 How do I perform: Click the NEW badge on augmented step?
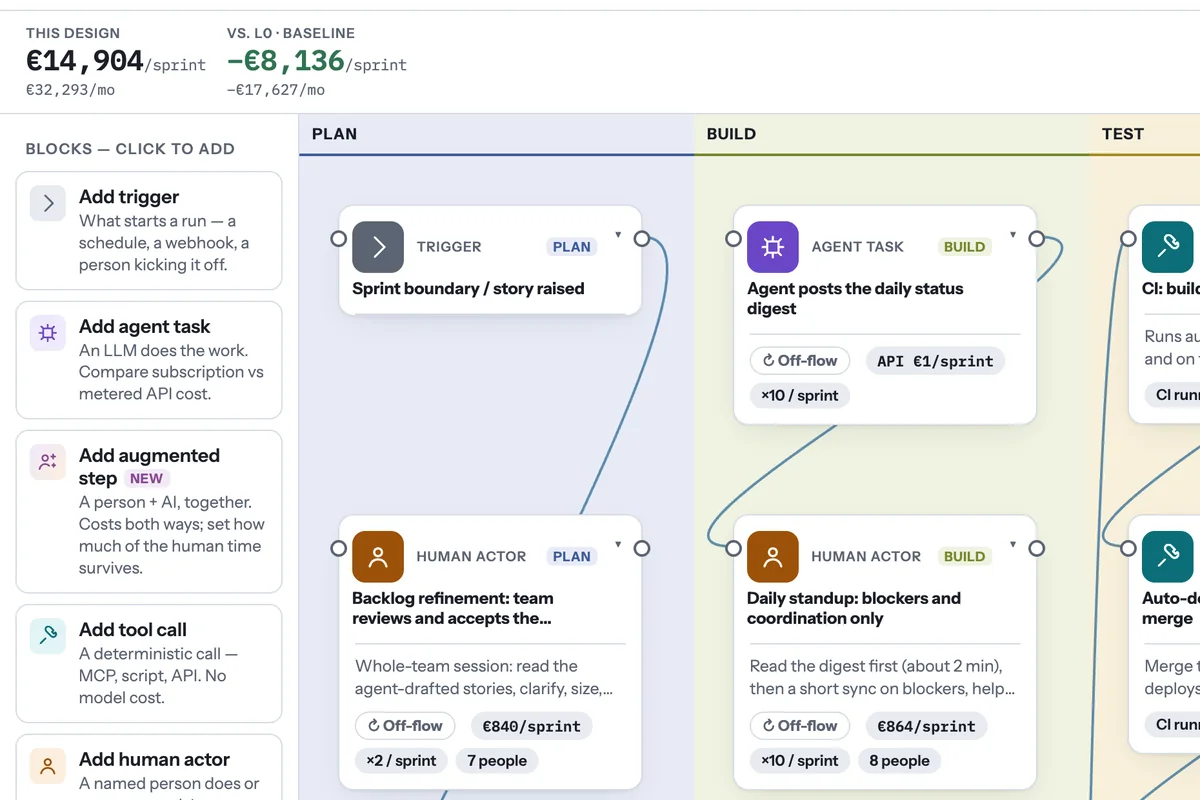coord(147,478)
